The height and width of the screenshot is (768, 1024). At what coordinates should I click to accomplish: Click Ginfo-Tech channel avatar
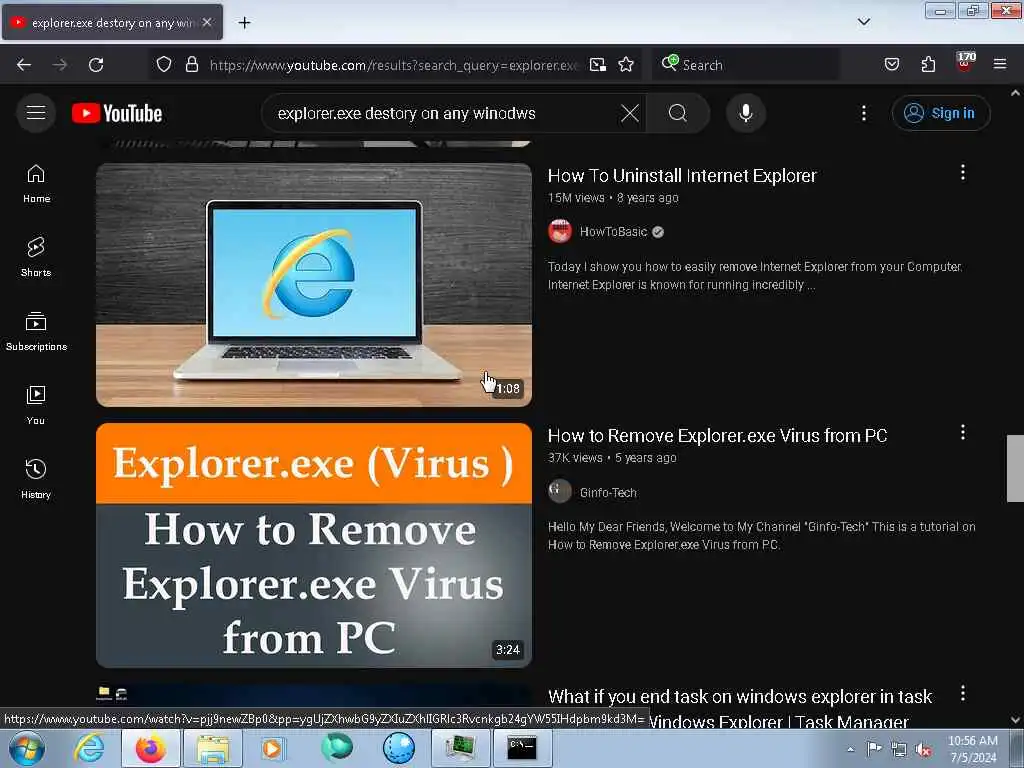click(x=560, y=491)
